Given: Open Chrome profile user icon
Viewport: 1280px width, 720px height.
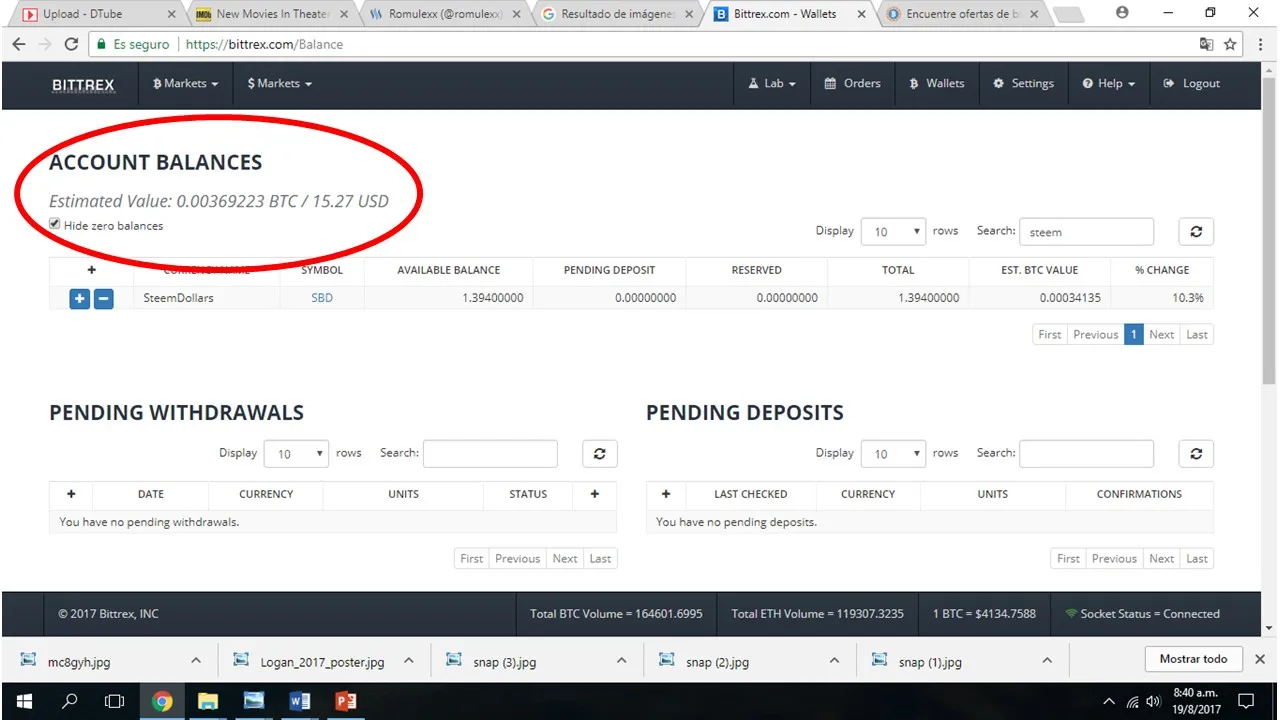Looking at the screenshot, I should pos(1121,13).
